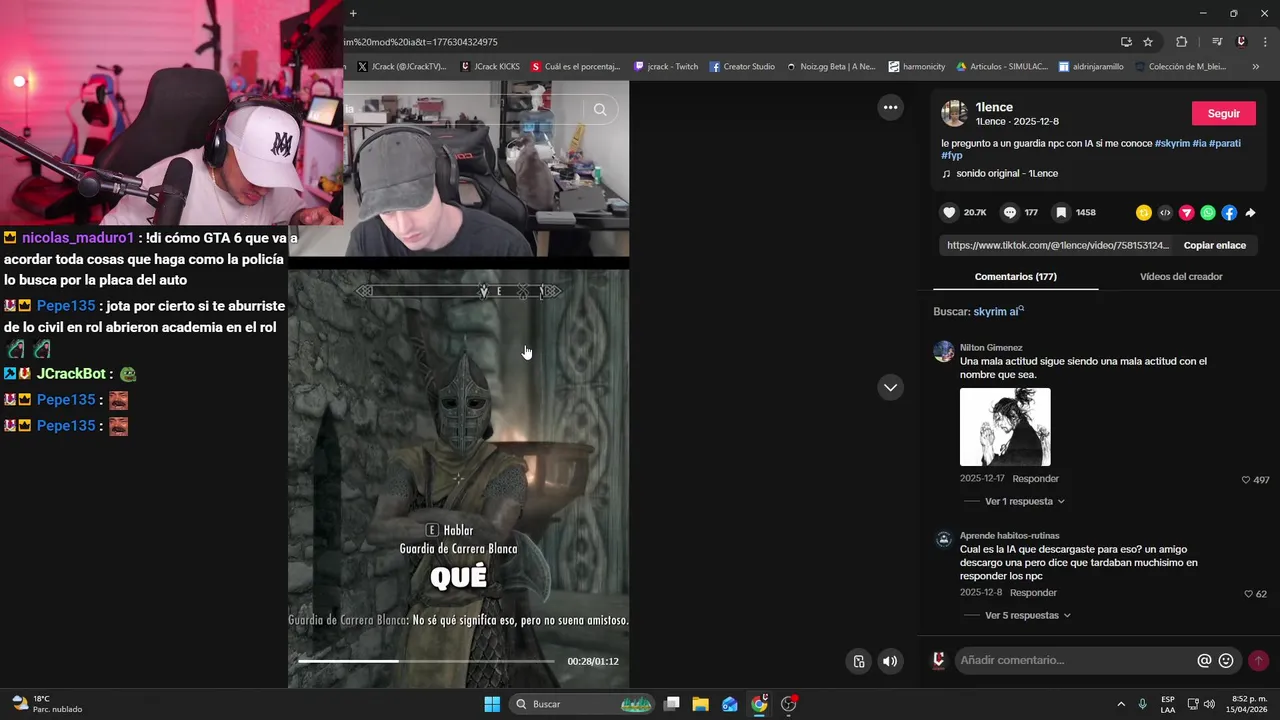Reply to Aprende habitos-rutinas comment

[x=1033, y=593]
